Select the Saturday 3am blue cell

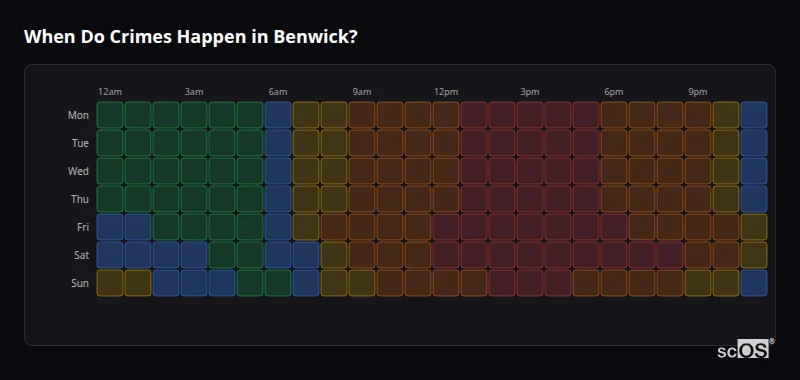194,255
